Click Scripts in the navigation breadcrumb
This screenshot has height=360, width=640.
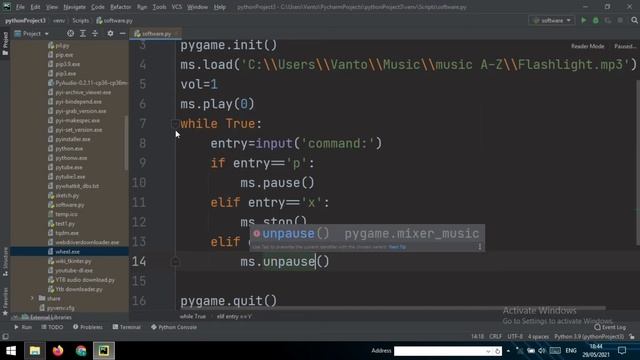(x=80, y=20)
